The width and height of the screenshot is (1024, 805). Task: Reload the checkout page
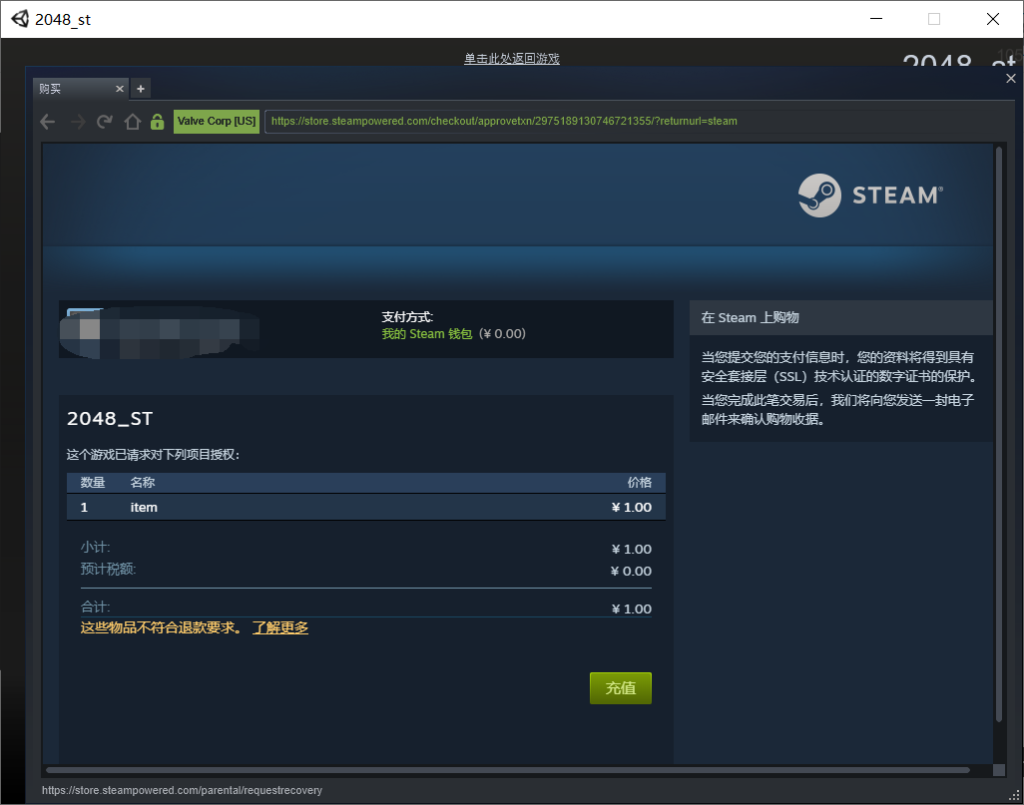pyautogui.click(x=104, y=121)
